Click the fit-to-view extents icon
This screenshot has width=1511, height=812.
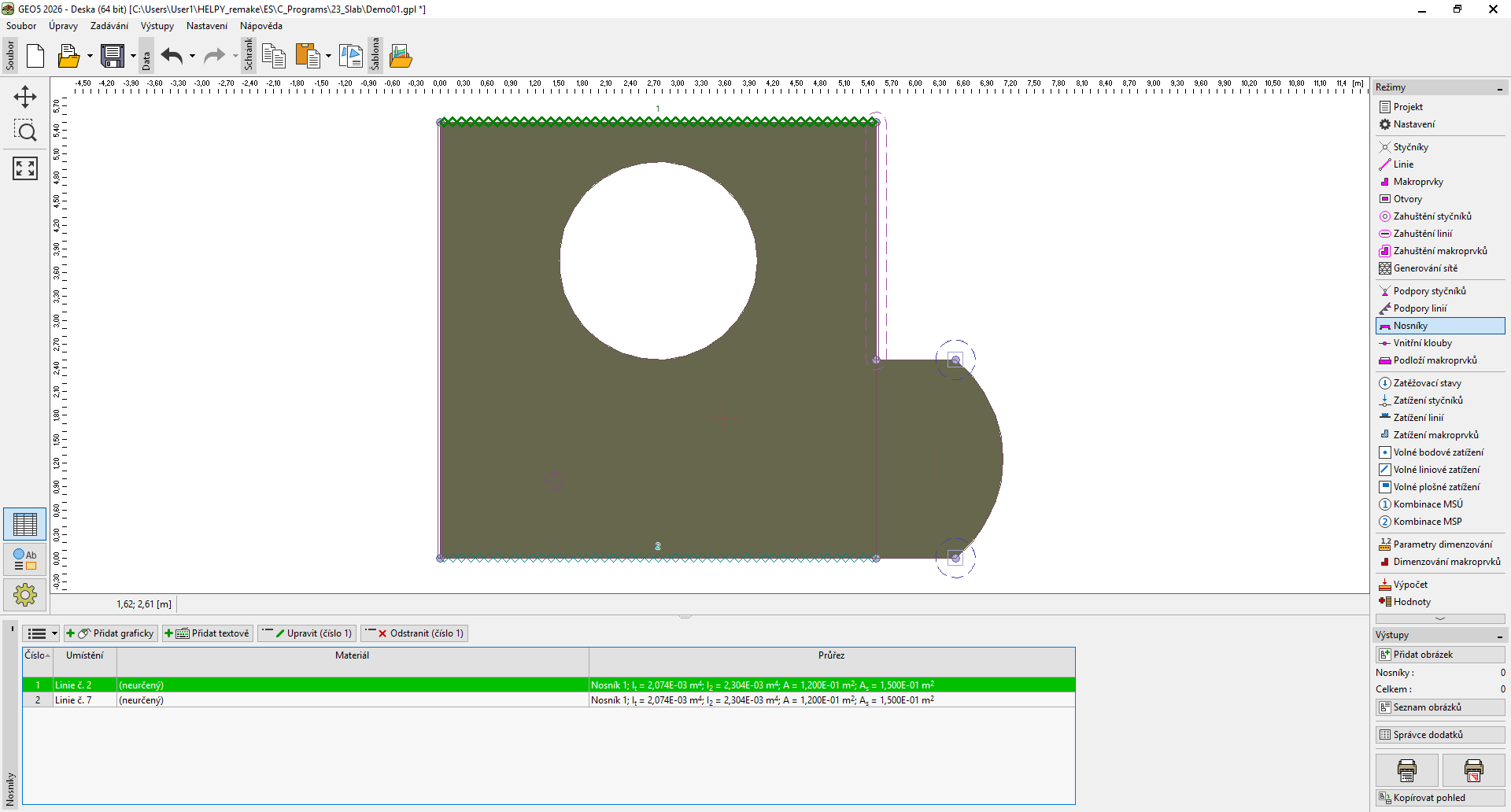click(x=25, y=168)
